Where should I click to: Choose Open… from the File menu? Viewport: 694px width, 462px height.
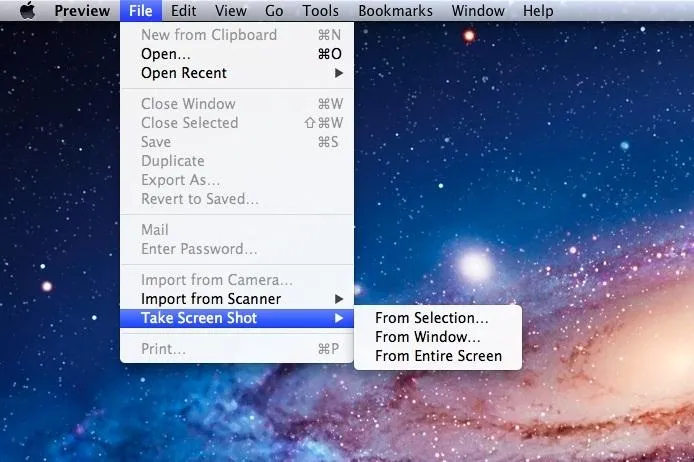point(237,54)
